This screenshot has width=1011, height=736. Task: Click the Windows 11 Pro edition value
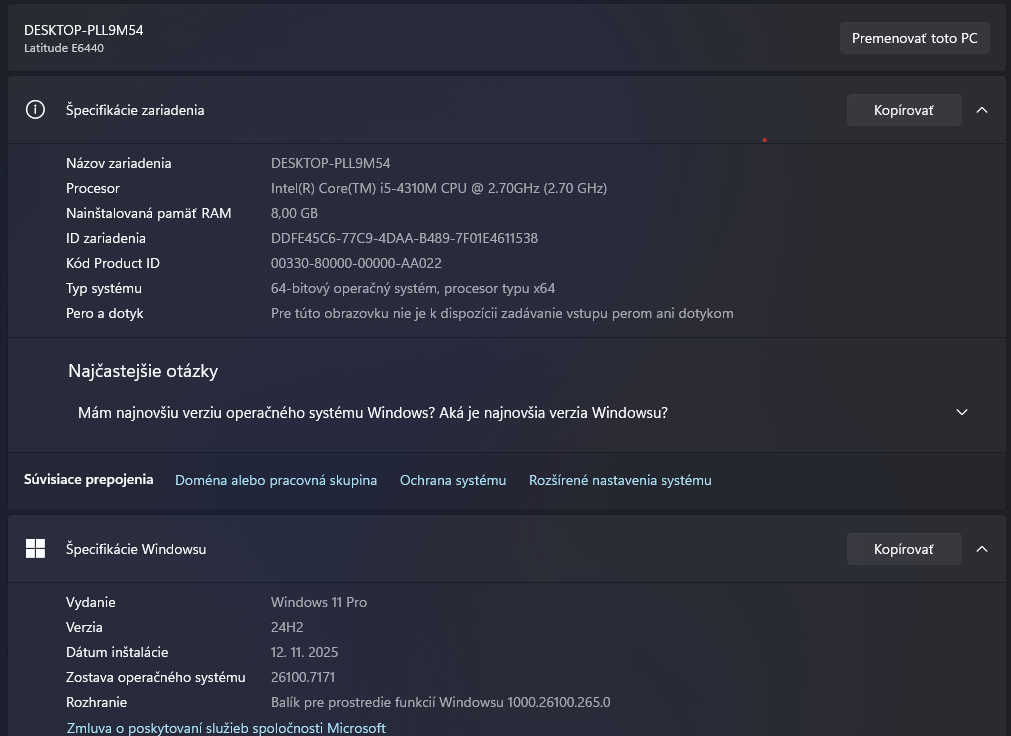pos(319,602)
